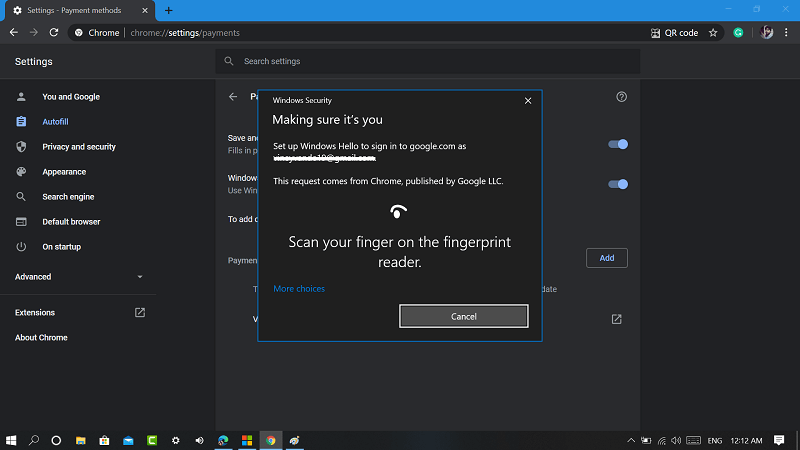Toggle the Save and fill payment methods switch
Viewport: 800px width, 450px height.
(618, 144)
